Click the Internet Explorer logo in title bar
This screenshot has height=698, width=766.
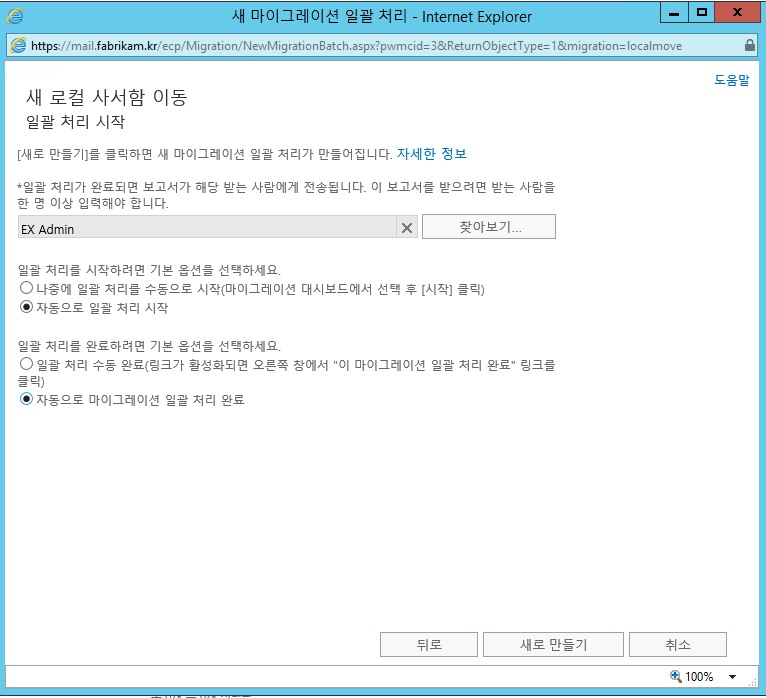pos(15,16)
